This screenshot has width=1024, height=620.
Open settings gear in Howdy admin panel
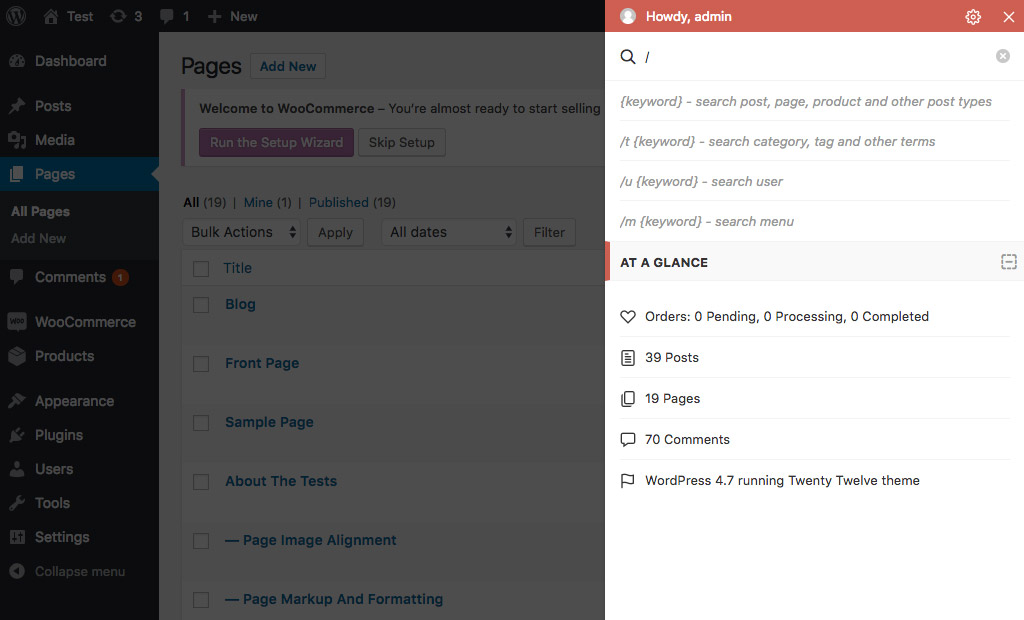click(973, 17)
